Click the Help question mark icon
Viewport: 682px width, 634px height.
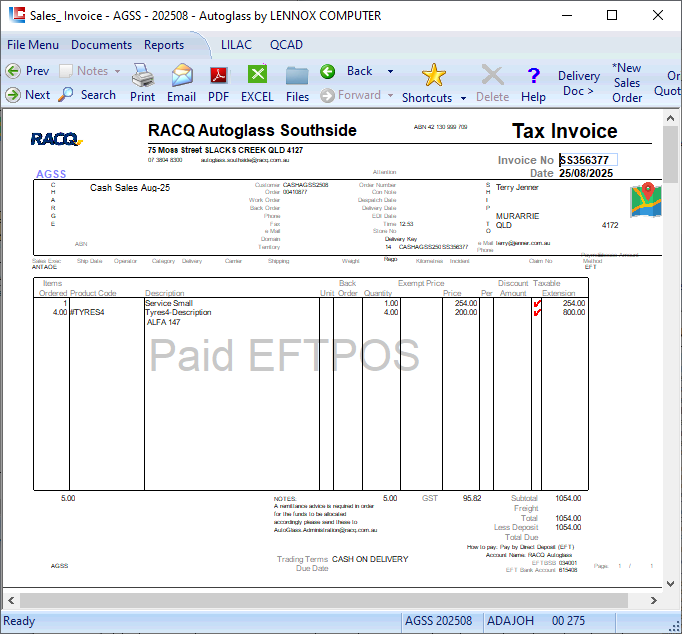tap(533, 82)
